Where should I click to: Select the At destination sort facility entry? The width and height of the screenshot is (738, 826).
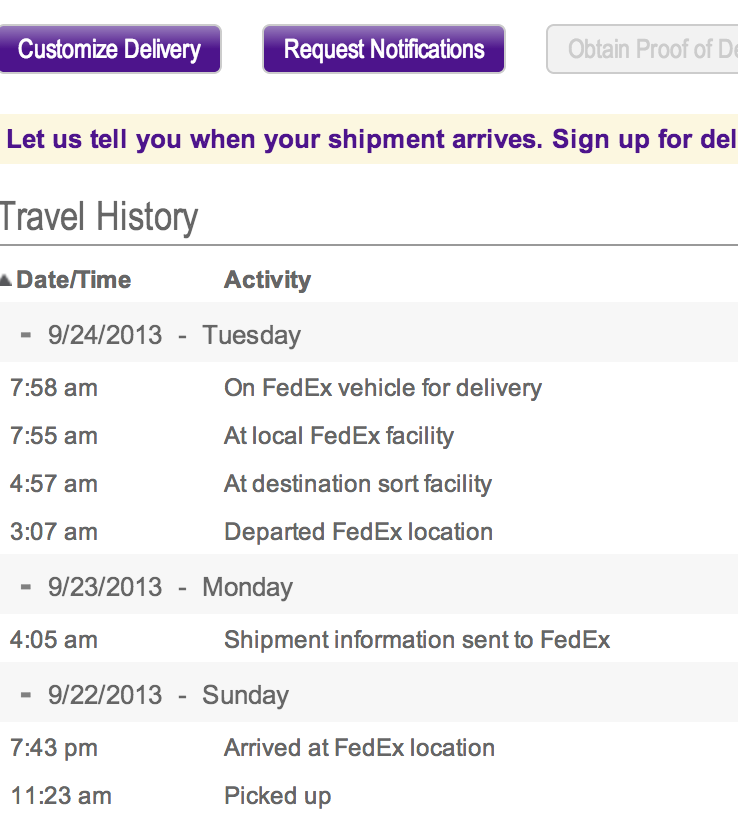coord(357,484)
